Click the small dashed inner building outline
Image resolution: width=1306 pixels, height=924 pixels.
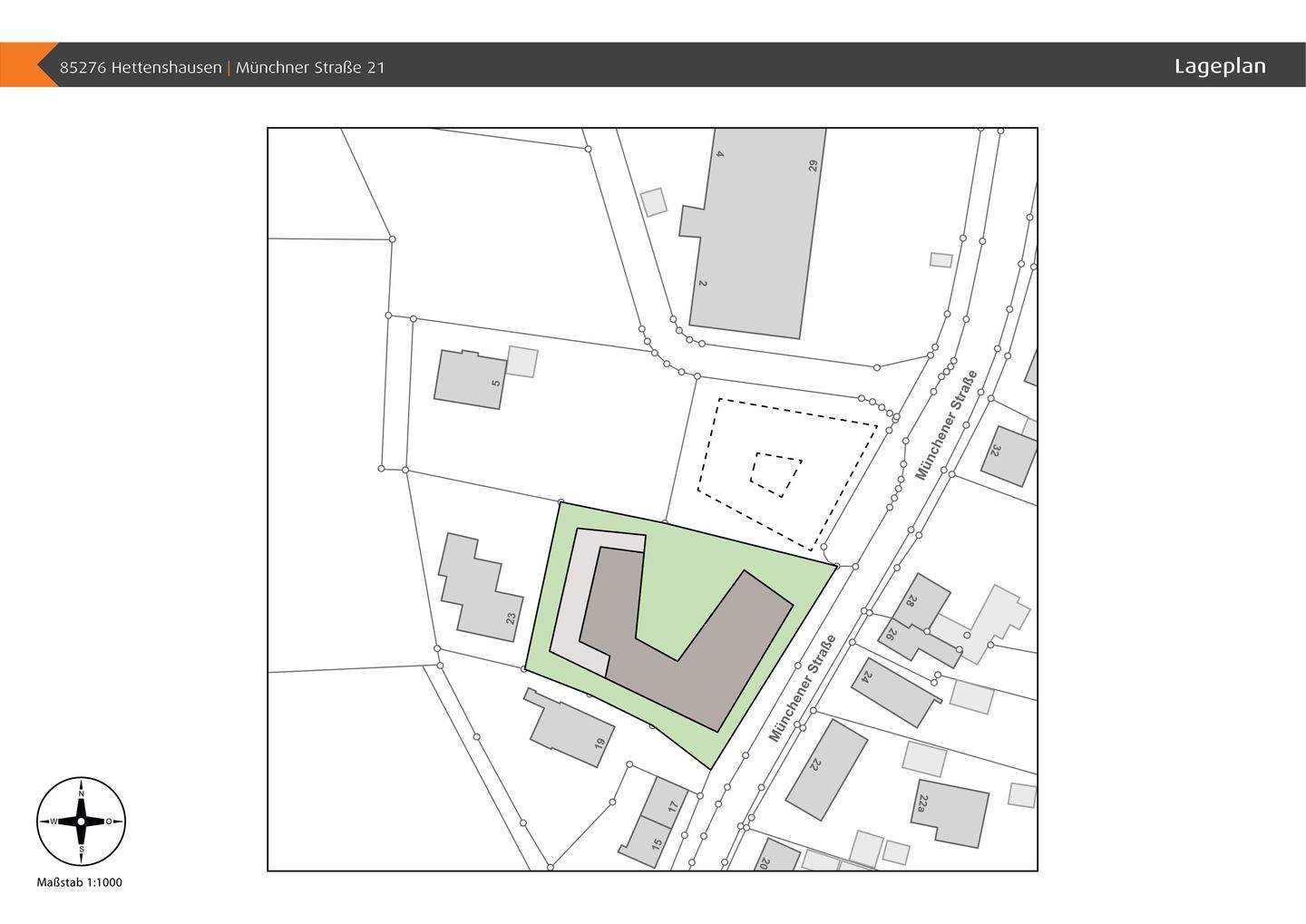(775, 473)
